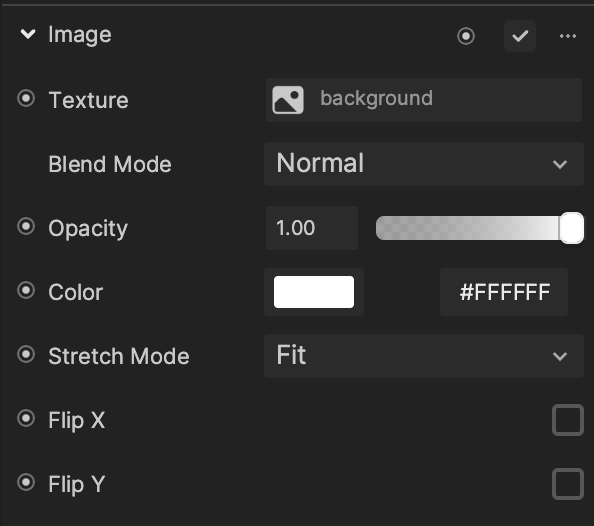Click the keyframe dot next to Stretch Mode

coord(26,355)
